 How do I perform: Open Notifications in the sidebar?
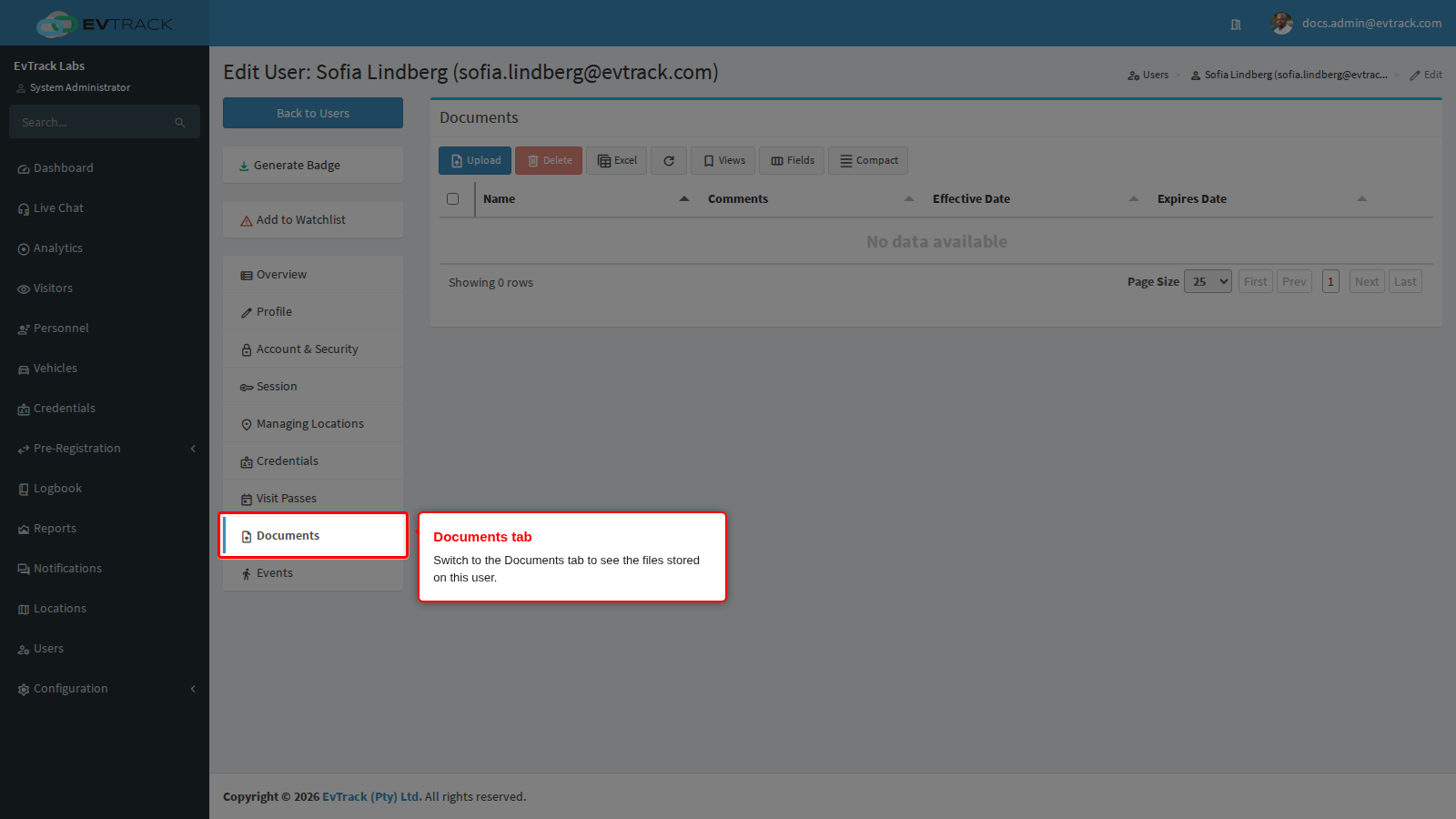pos(105,569)
